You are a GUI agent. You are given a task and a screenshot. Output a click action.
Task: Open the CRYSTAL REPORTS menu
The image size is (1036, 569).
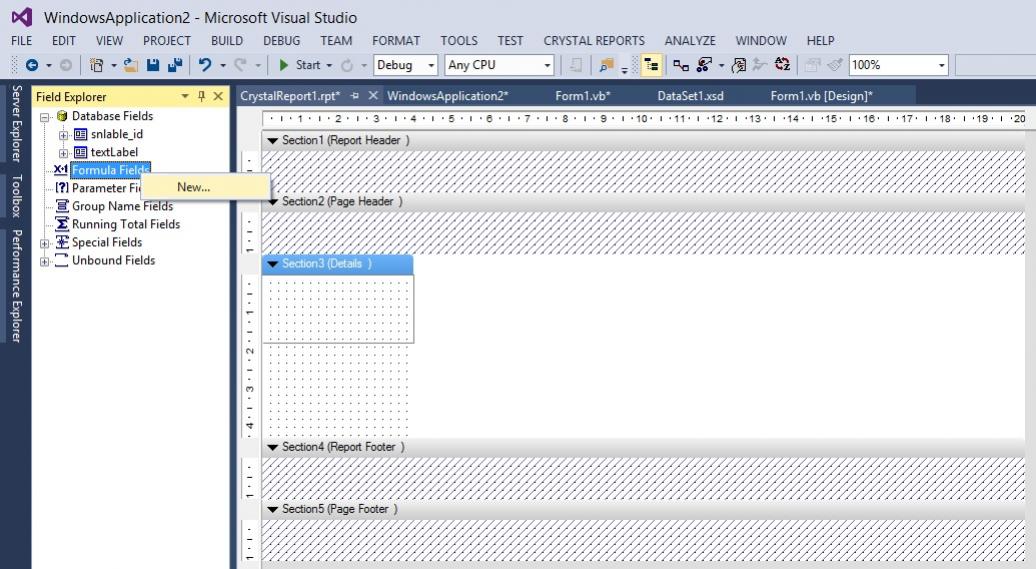click(x=594, y=41)
